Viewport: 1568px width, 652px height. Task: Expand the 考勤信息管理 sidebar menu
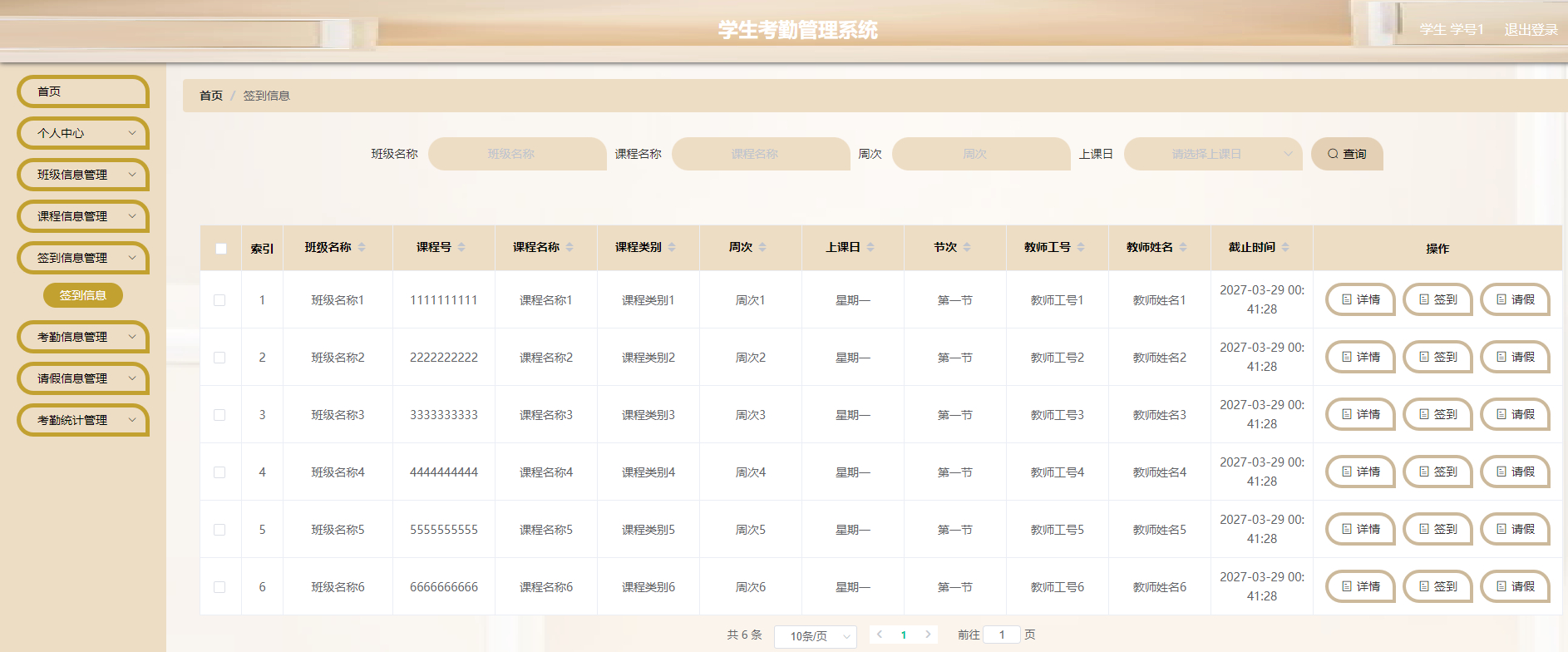click(x=83, y=337)
